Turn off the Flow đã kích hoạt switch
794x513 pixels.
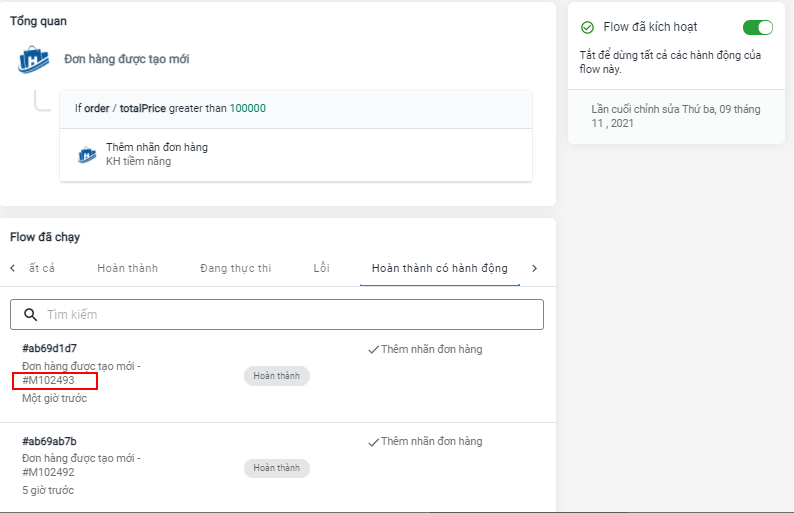coord(757,28)
